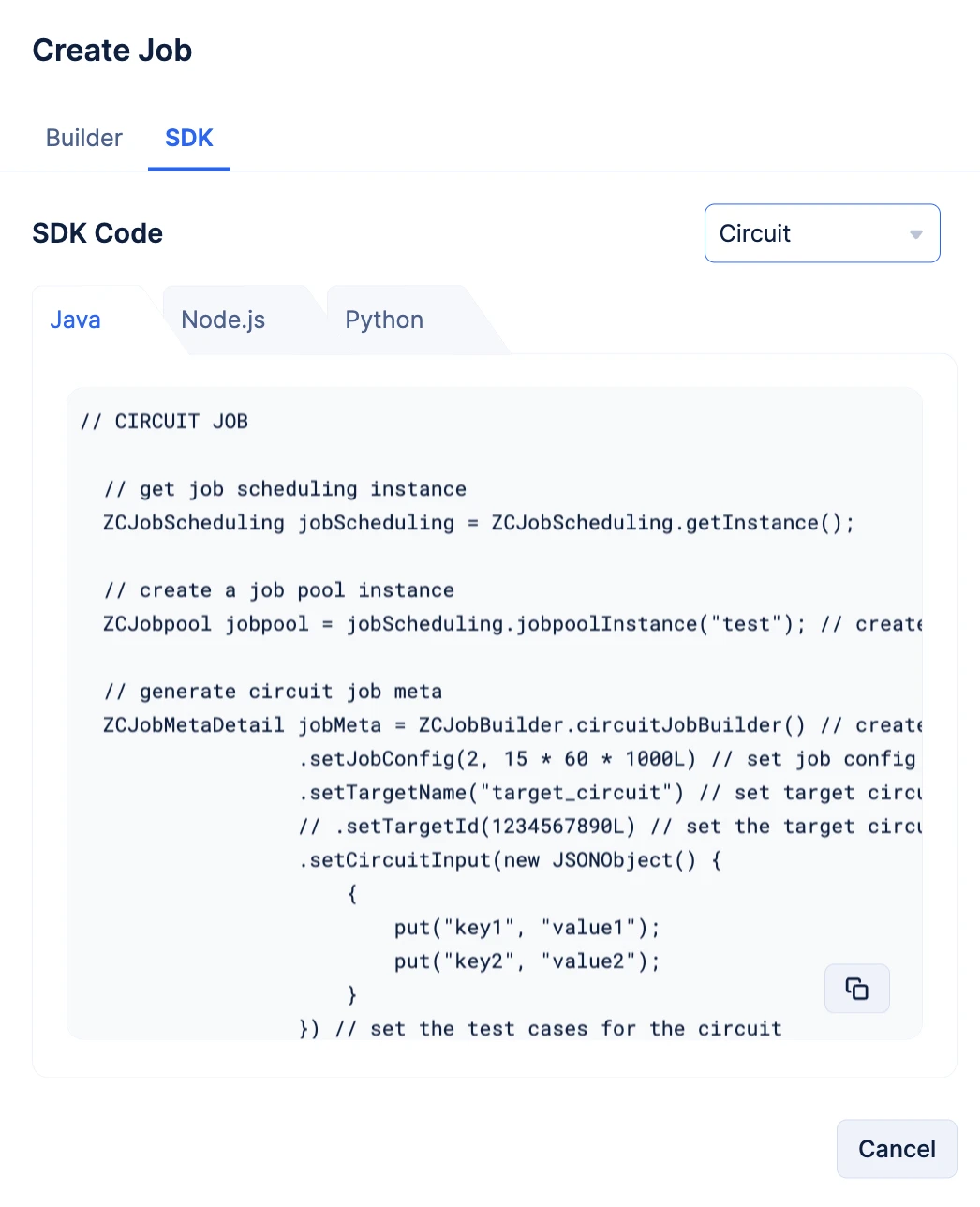Expand the Circuit dropdown arrow
980x1207 pixels.
click(916, 234)
